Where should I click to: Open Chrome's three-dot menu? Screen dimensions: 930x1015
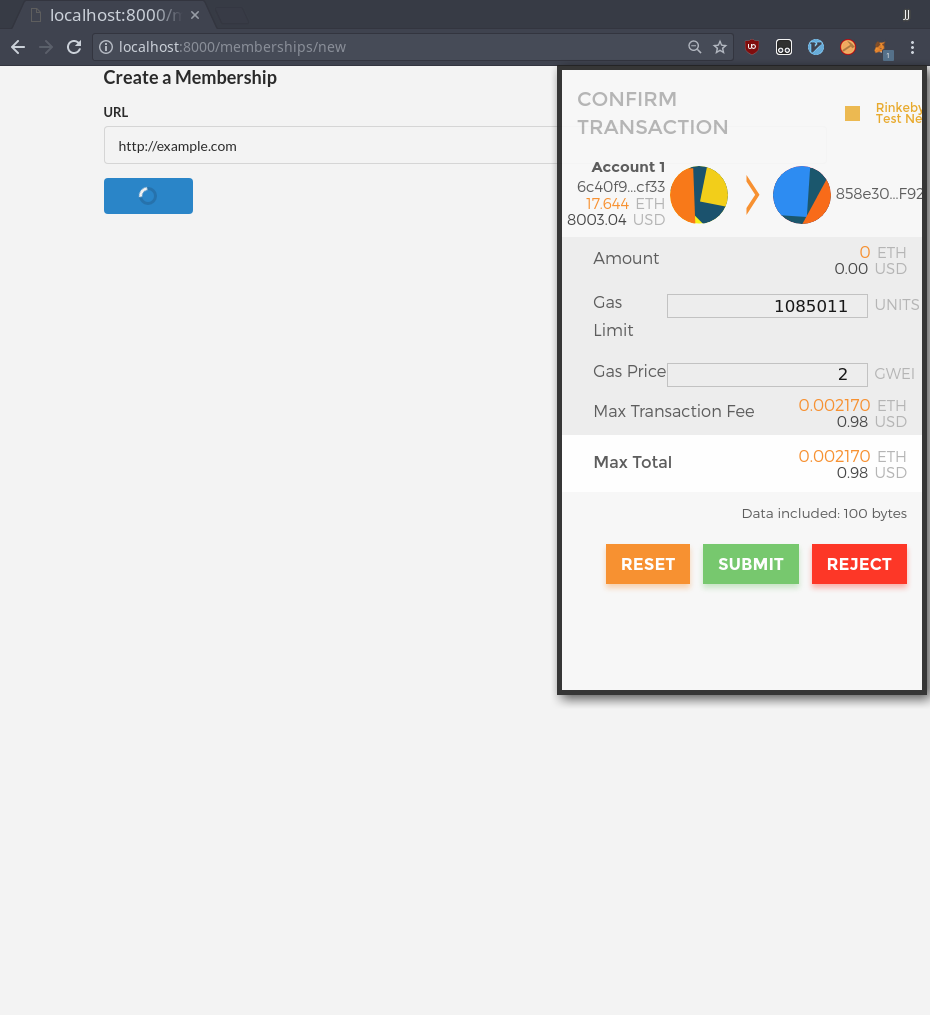[x=912, y=47]
